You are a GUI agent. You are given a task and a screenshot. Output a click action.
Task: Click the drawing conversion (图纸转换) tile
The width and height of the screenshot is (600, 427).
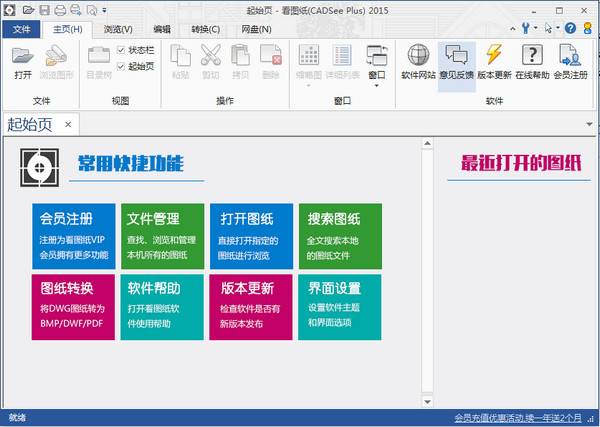[x=75, y=306]
